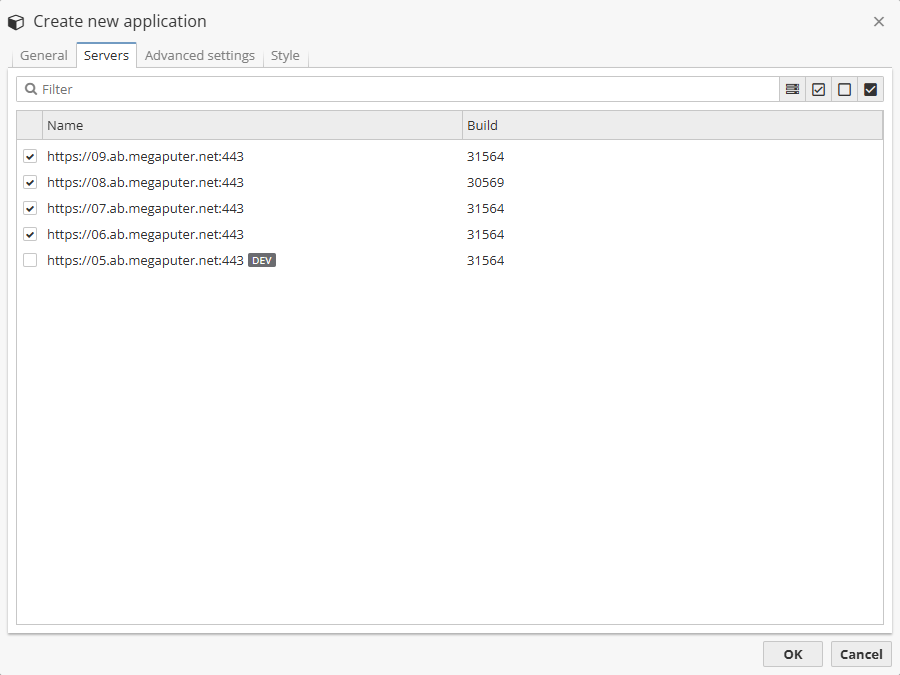Sort servers by Name column header
The image size is (900, 675).
tap(250, 125)
